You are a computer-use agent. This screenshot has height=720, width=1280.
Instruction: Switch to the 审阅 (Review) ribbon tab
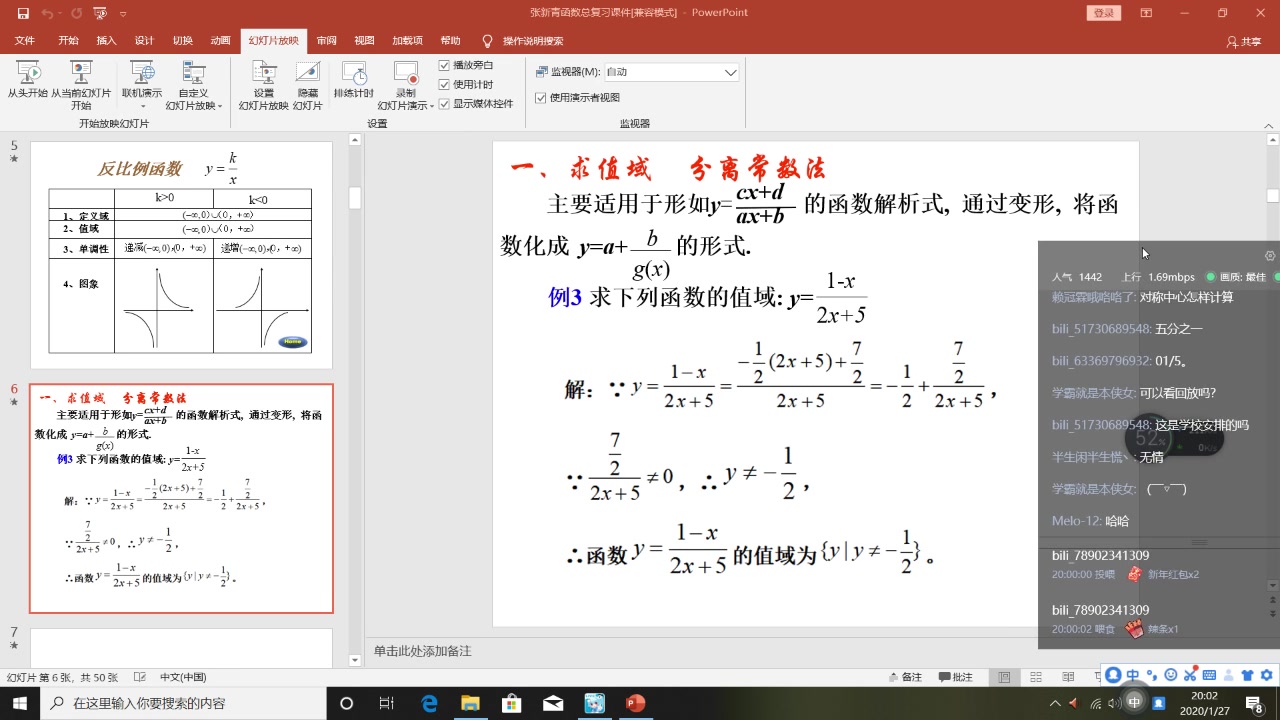(326, 41)
